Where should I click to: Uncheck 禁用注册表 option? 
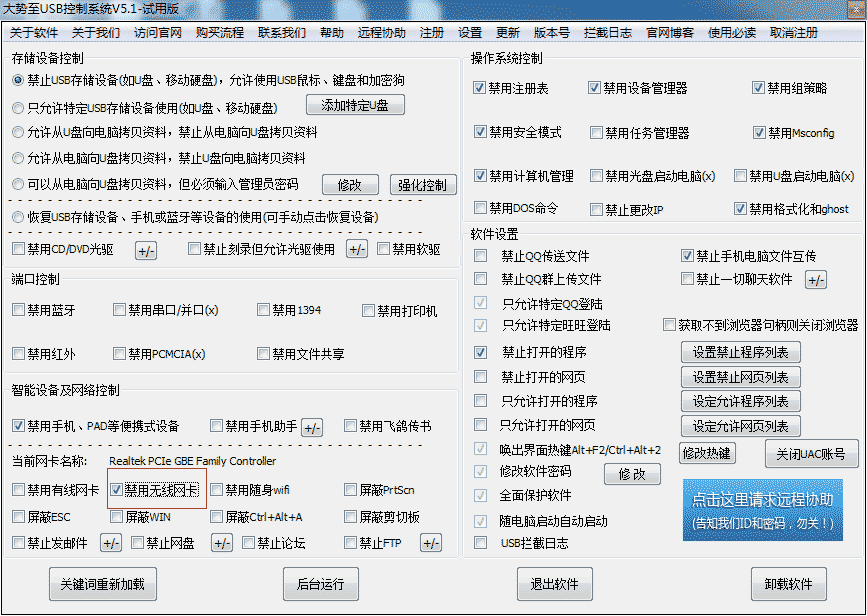[x=480, y=89]
